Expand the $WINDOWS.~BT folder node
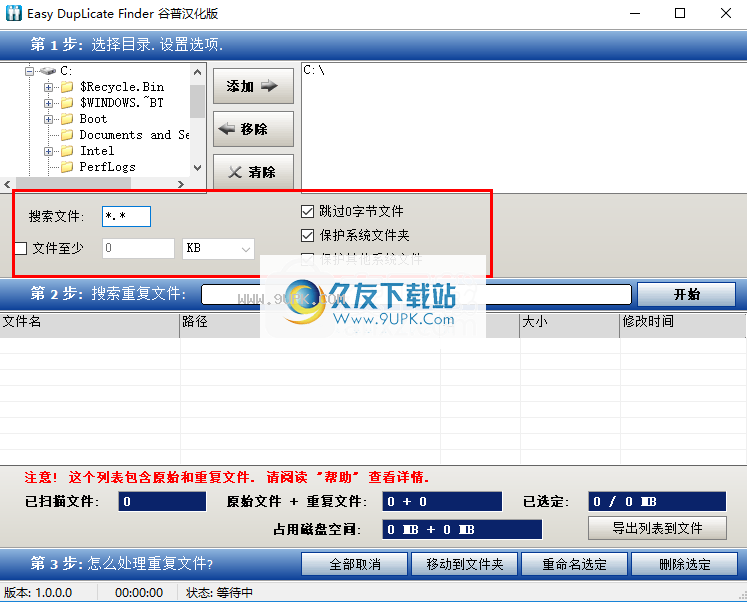The width and height of the screenshot is (747, 604). tap(48, 103)
